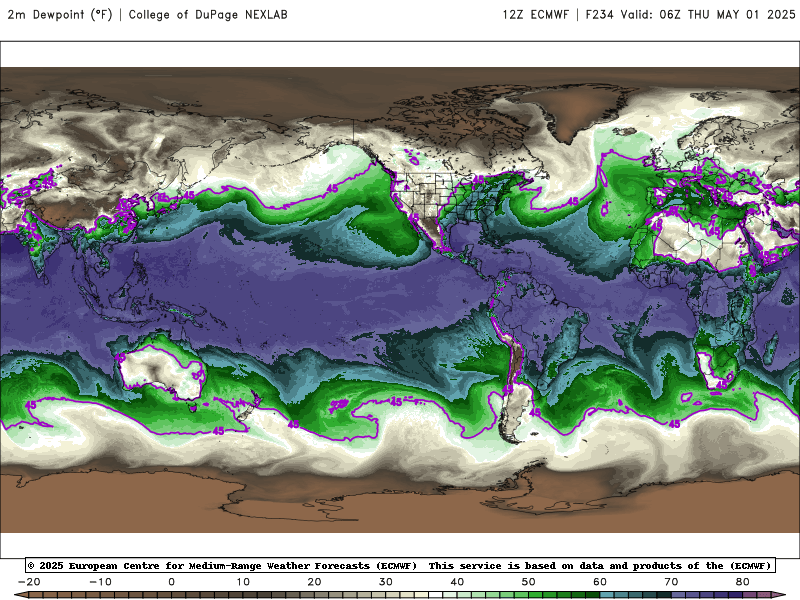
Task: Click the "10" color scale label
Action: (x=243, y=582)
